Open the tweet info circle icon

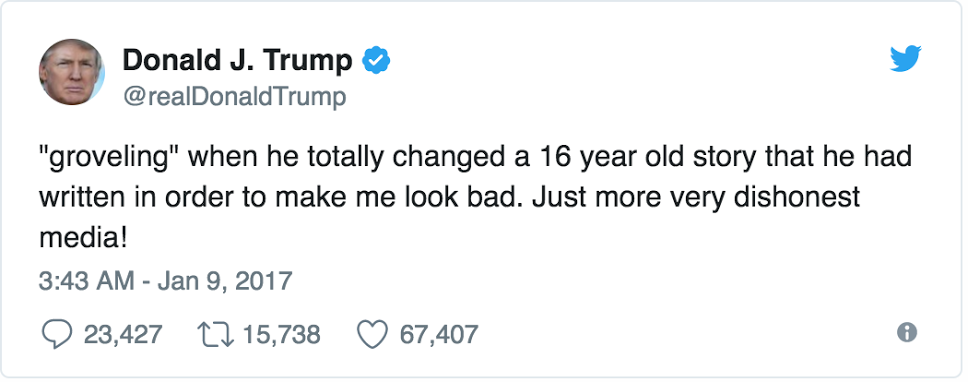(907, 333)
